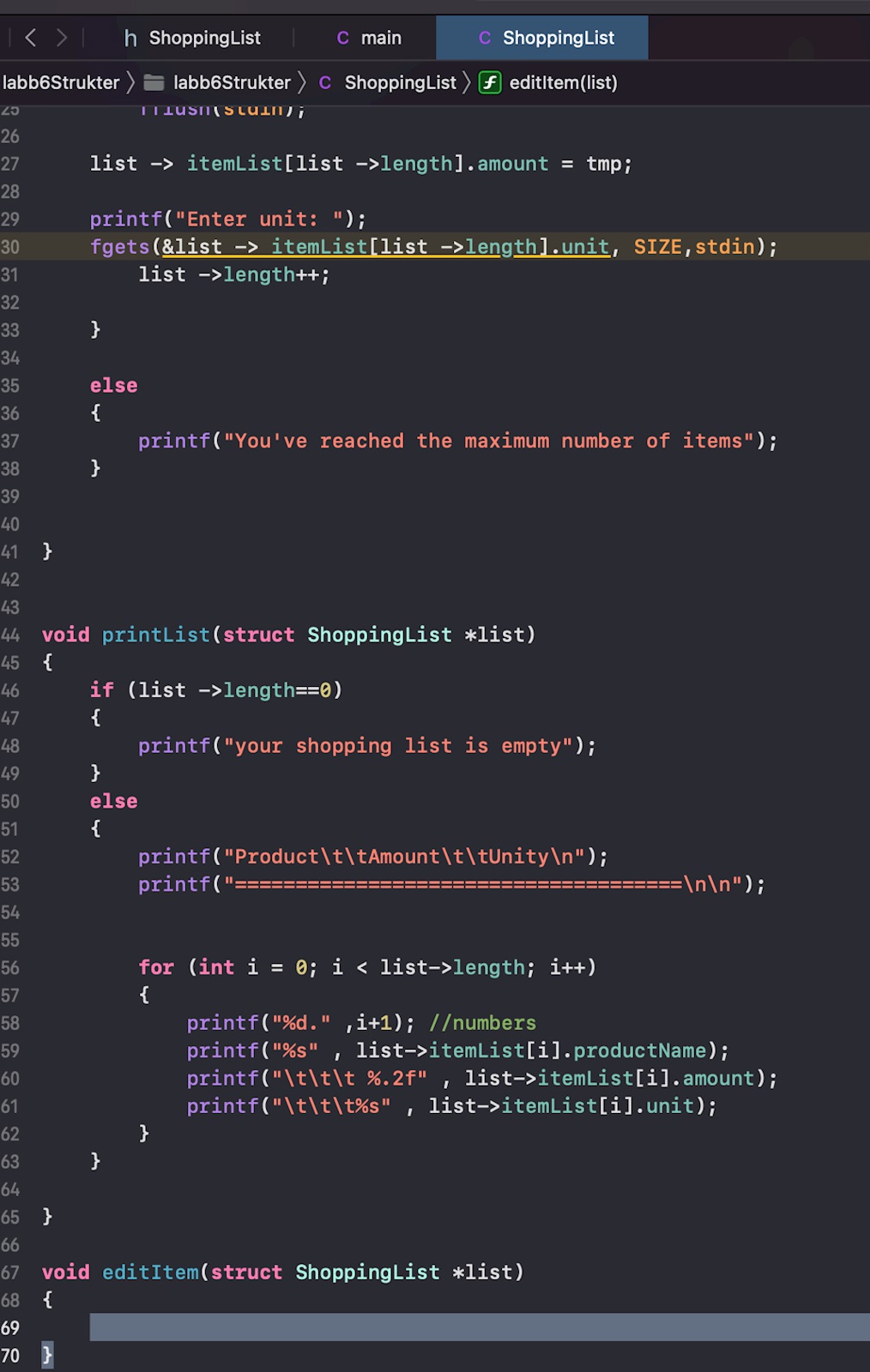
Task: Click the underlined fgets argument on line 30
Action: (386, 247)
